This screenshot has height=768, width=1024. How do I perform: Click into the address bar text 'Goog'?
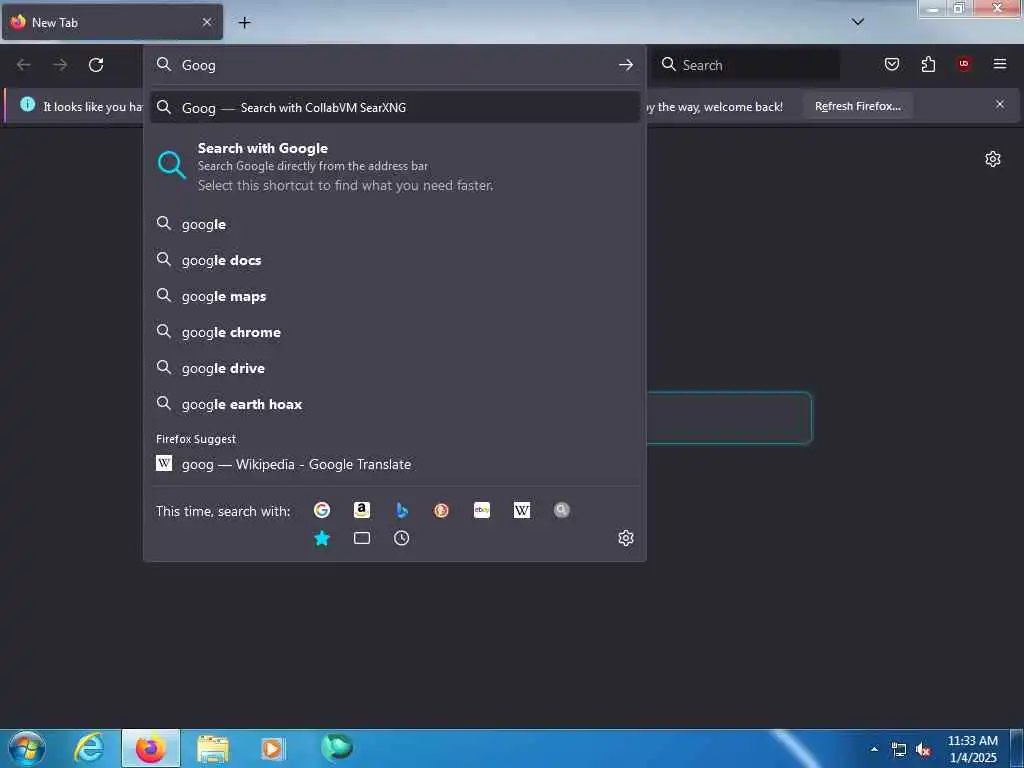(x=199, y=65)
